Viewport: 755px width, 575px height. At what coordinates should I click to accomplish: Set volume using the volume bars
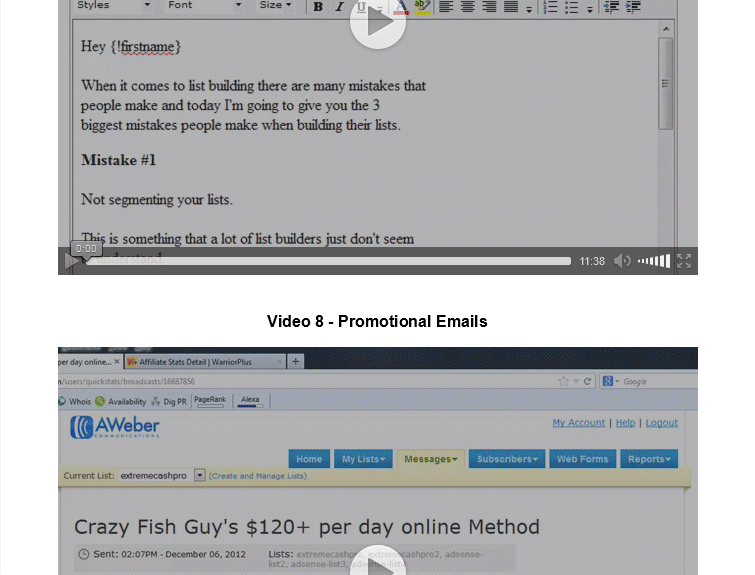pyautogui.click(x=654, y=261)
